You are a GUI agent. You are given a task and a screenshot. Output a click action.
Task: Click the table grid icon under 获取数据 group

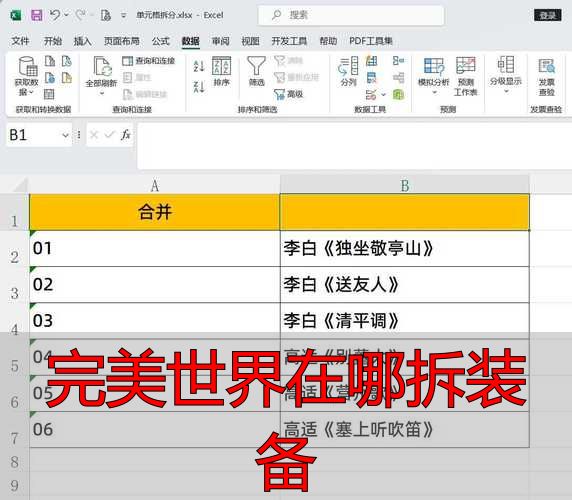[49, 94]
